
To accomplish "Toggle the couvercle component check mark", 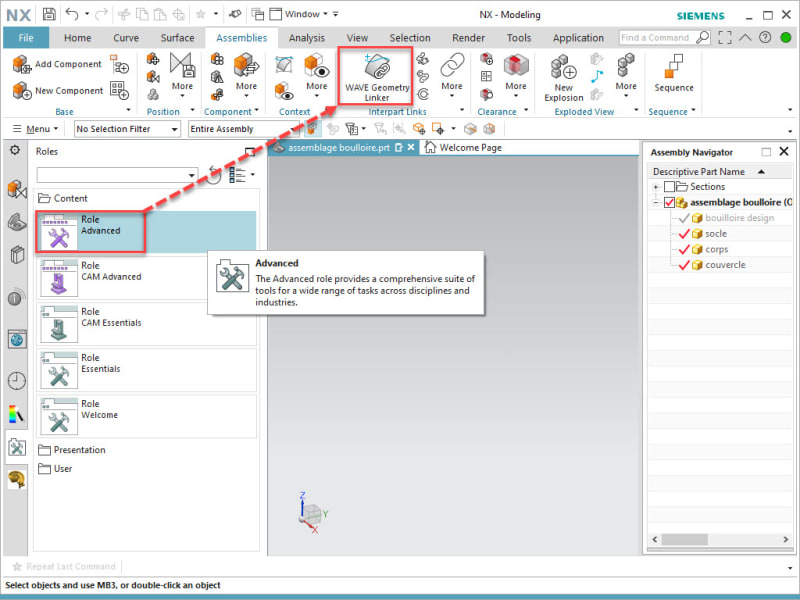I will pos(684,265).
